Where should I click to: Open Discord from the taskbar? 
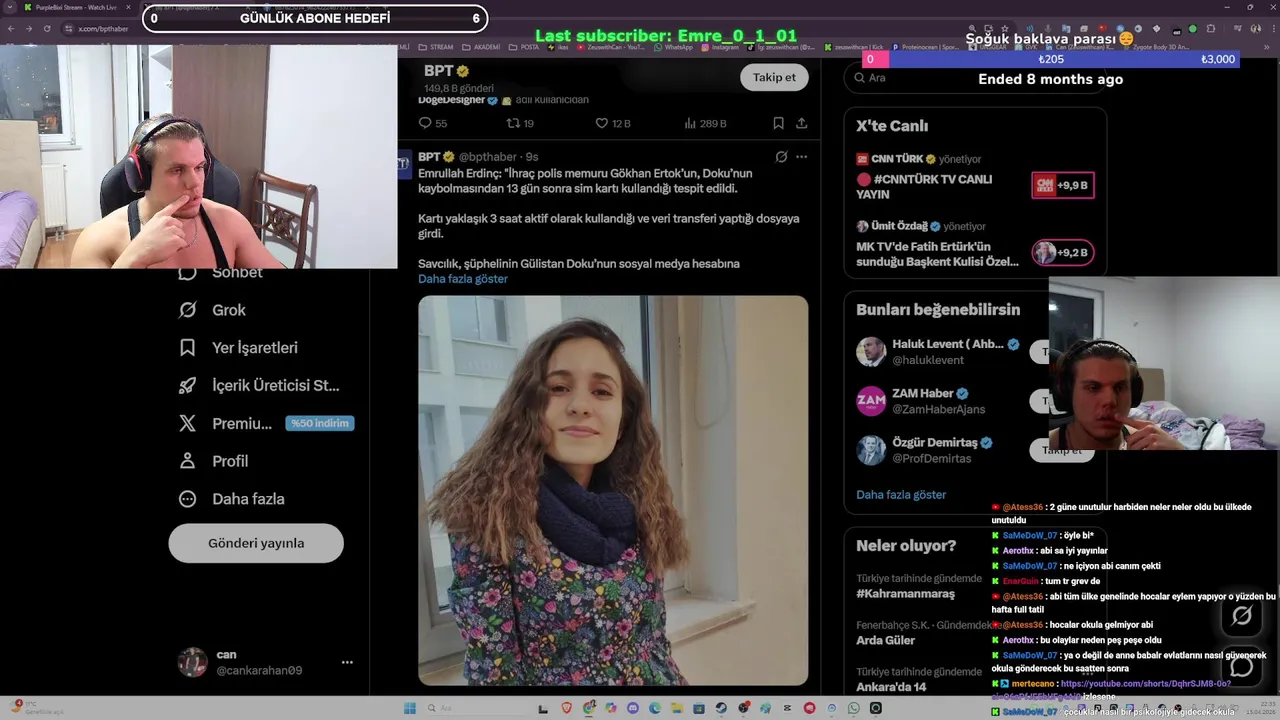pyautogui.click(x=633, y=708)
